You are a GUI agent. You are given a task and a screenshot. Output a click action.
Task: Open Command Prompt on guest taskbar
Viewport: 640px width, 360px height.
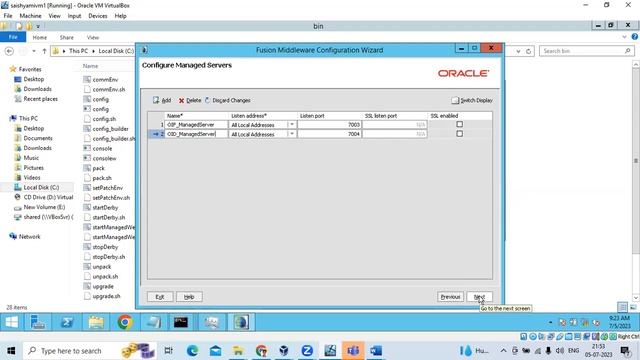180,322
